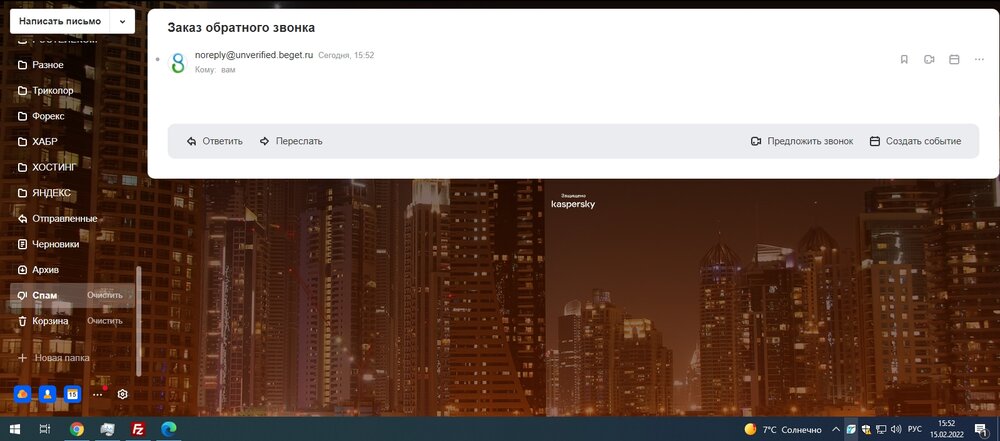Open the Contacts icon in sidebar
Image resolution: width=1000 pixels, height=441 pixels.
pyautogui.click(x=47, y=394)
